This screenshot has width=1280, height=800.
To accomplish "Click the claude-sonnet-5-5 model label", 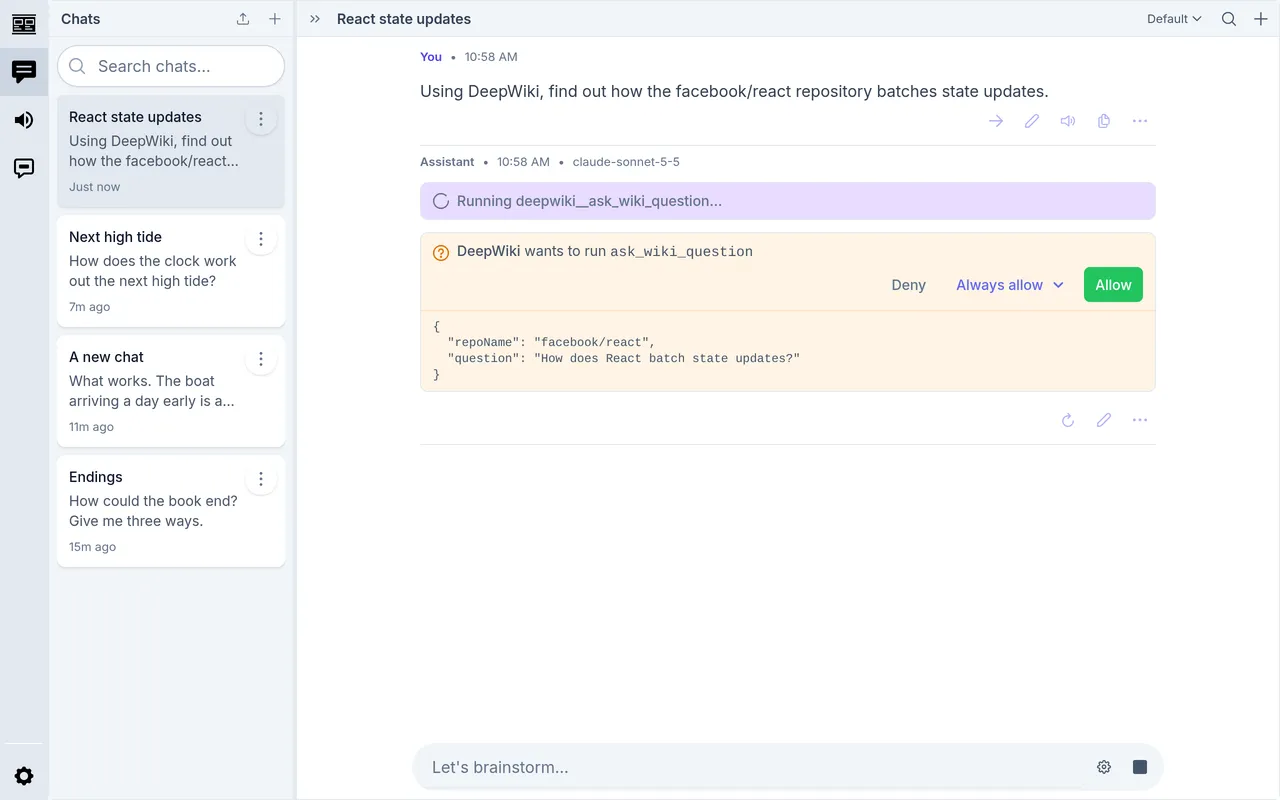I will (626, 162).
